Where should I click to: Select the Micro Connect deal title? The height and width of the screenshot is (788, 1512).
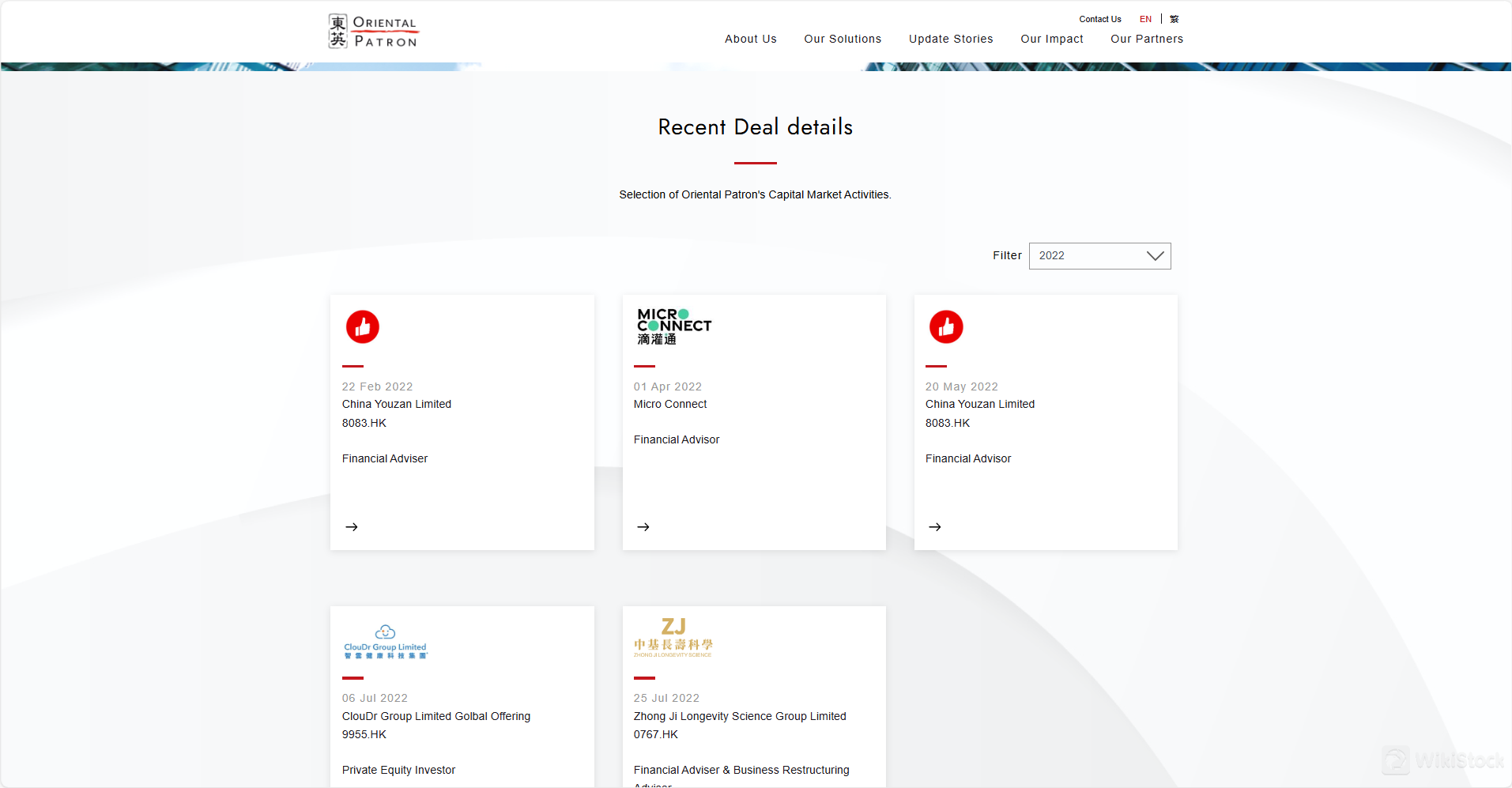670,404
